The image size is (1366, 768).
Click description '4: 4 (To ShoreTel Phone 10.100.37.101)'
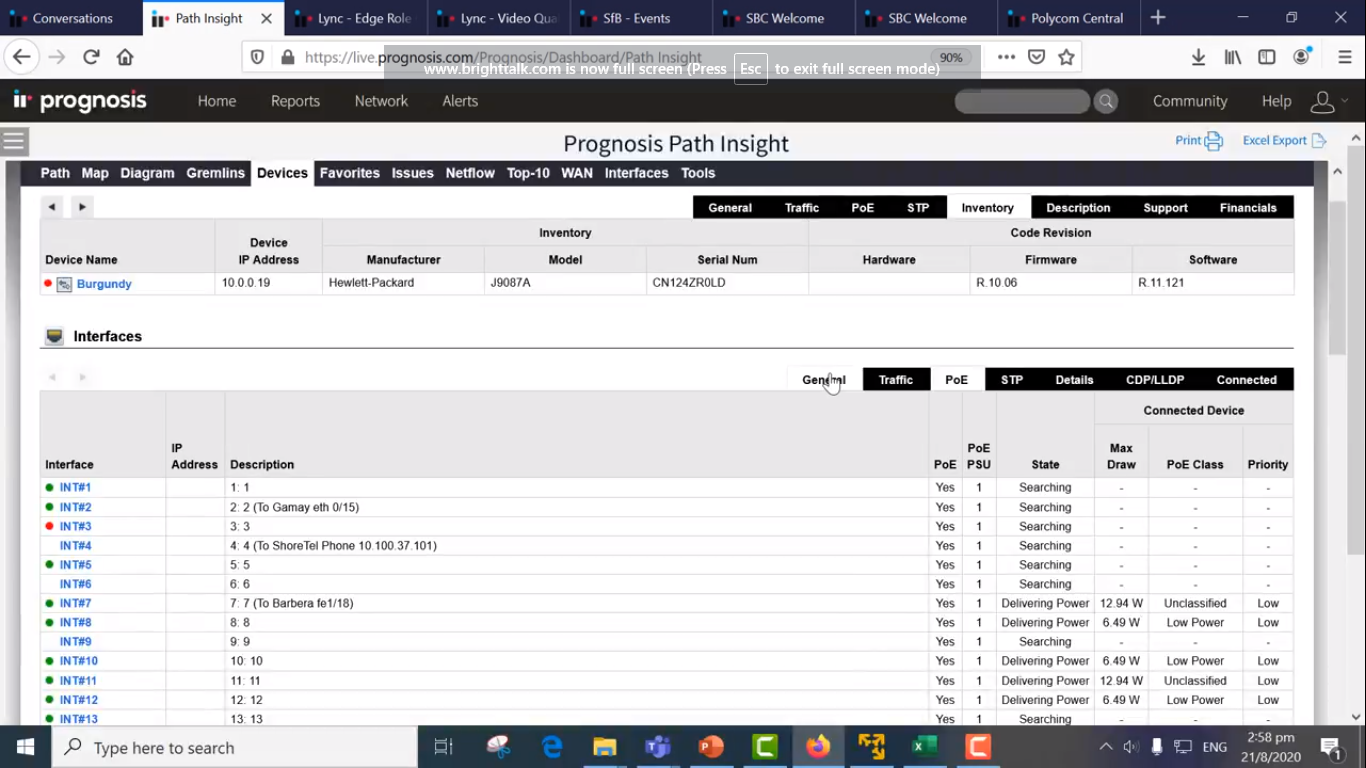click(x=333, y=546)
